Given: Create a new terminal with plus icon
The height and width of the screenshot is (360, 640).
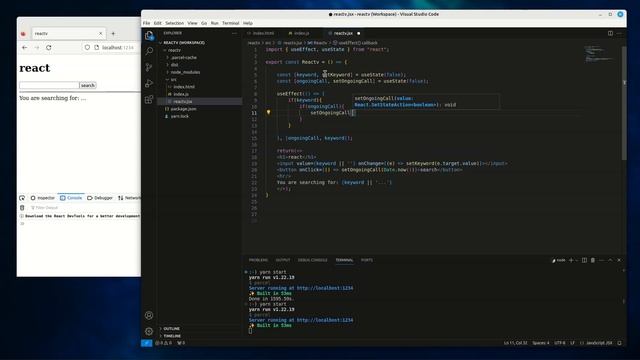Looking at the screenshot, I should coord(571,260).
